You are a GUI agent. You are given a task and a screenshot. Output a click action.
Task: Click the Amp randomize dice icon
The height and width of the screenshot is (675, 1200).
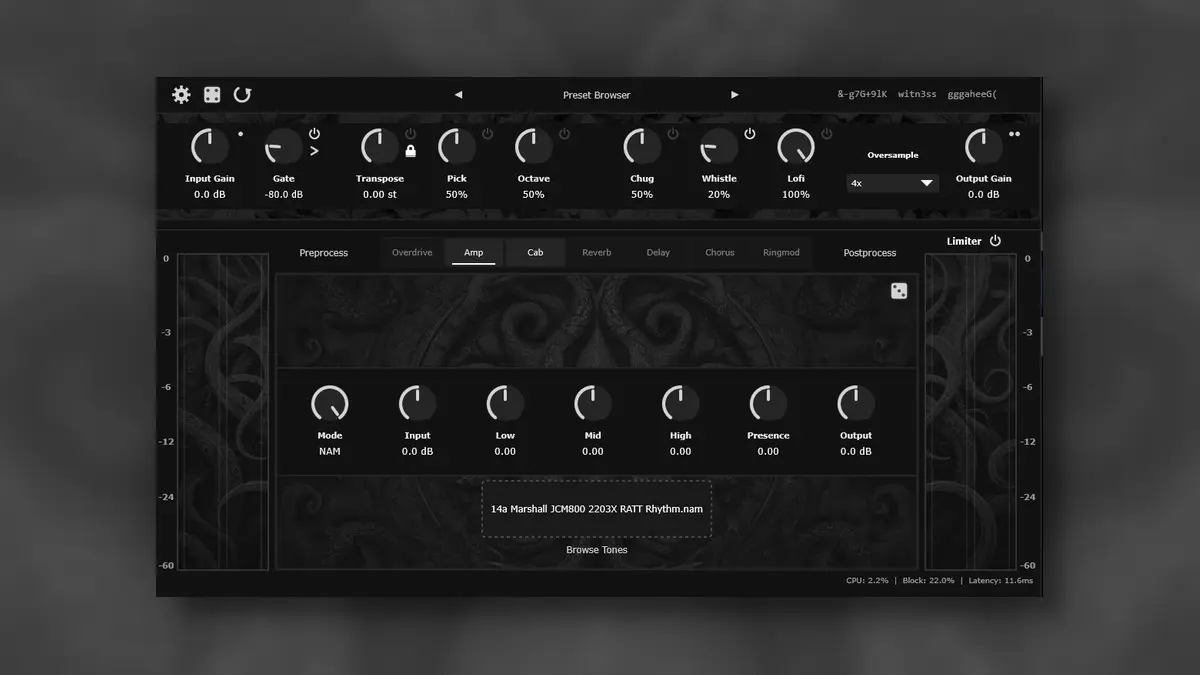(899, 291)
